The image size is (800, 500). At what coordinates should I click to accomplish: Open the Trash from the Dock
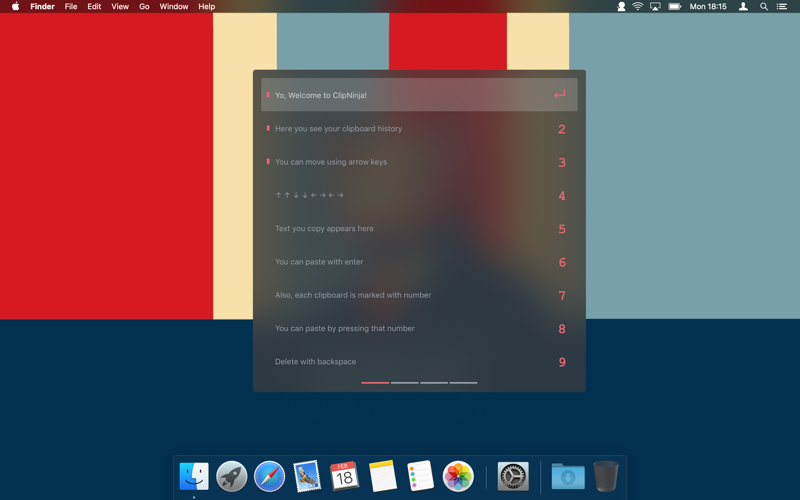pos(606,476)
